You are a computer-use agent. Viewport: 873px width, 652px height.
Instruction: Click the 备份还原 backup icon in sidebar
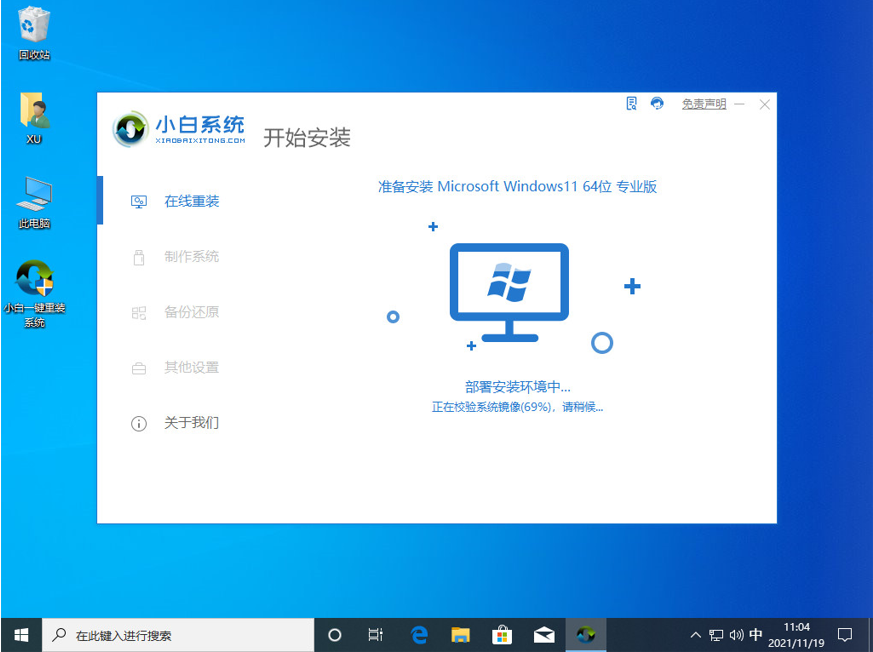tap(139, 312)
